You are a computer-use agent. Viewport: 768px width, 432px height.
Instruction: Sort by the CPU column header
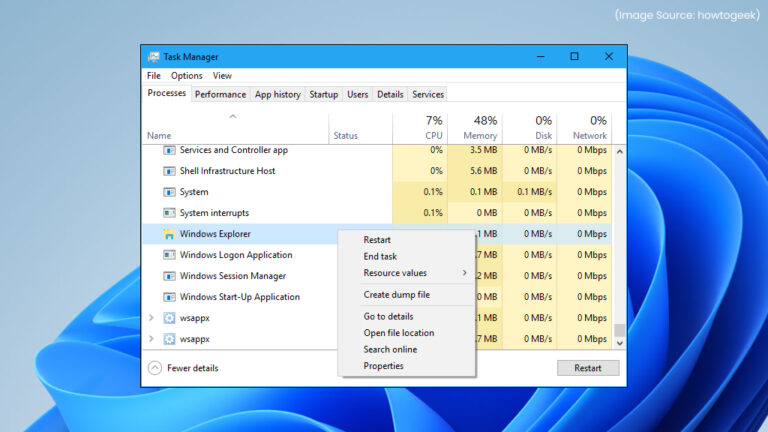[433, 136]
